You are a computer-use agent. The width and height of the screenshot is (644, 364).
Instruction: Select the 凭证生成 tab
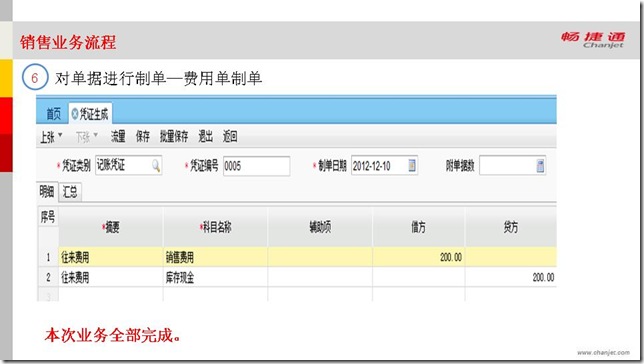point(90,114)
